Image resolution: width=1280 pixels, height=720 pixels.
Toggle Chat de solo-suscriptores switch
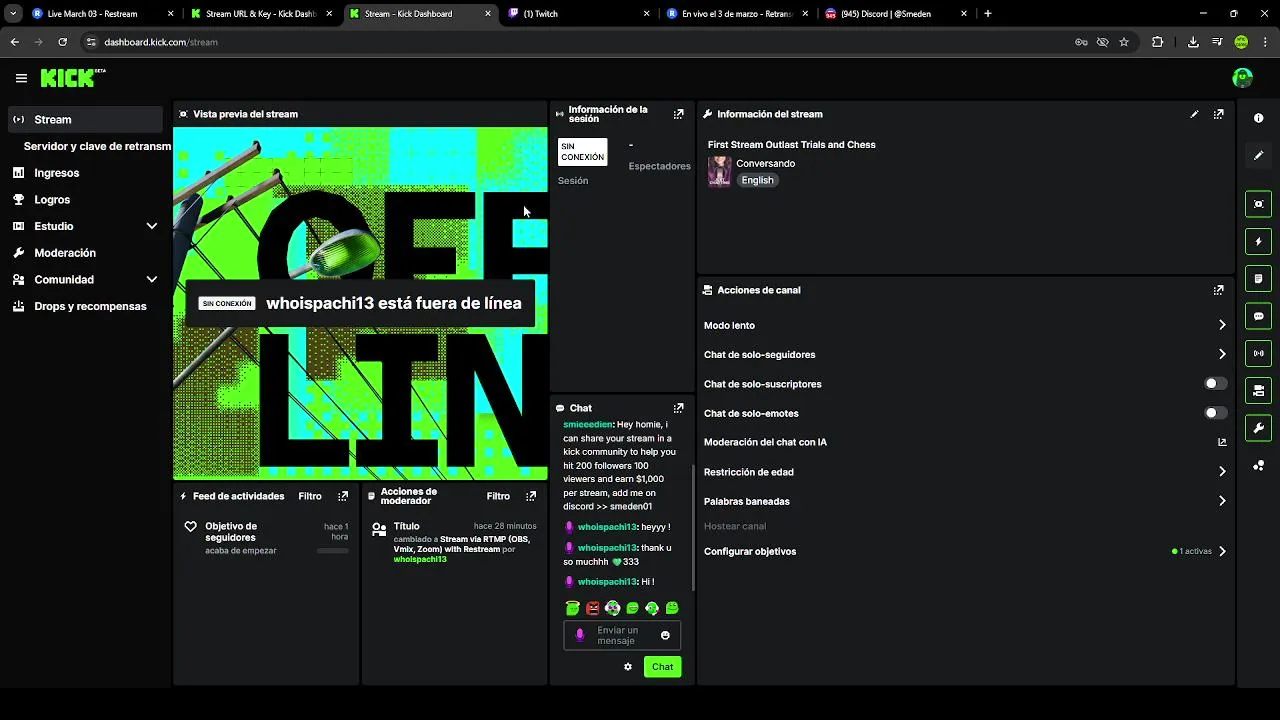1216,384
